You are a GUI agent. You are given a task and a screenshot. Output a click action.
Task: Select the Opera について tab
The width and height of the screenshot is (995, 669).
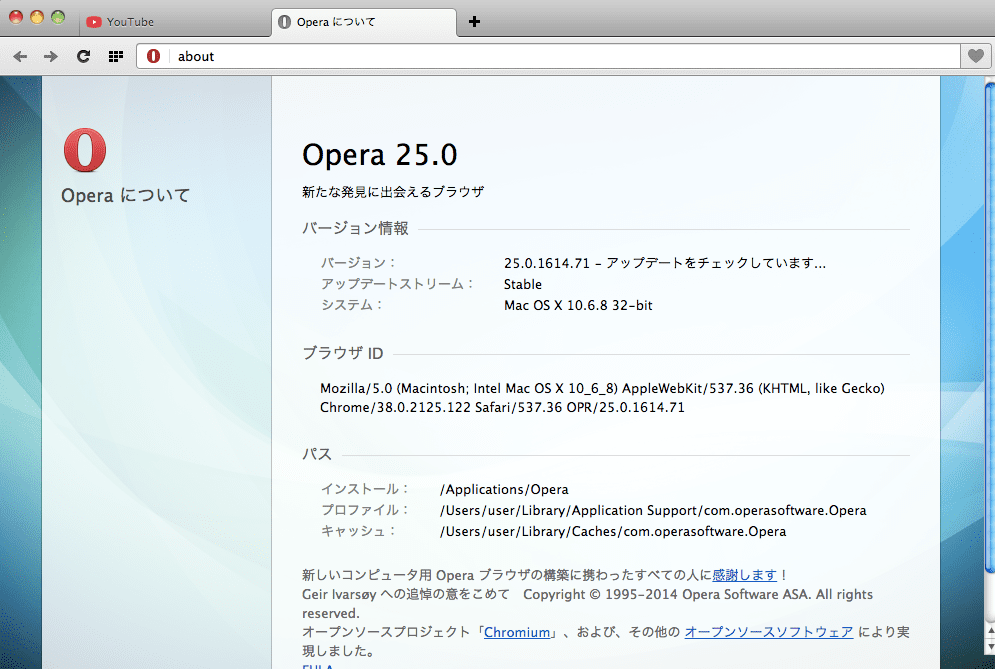point(364,22)
